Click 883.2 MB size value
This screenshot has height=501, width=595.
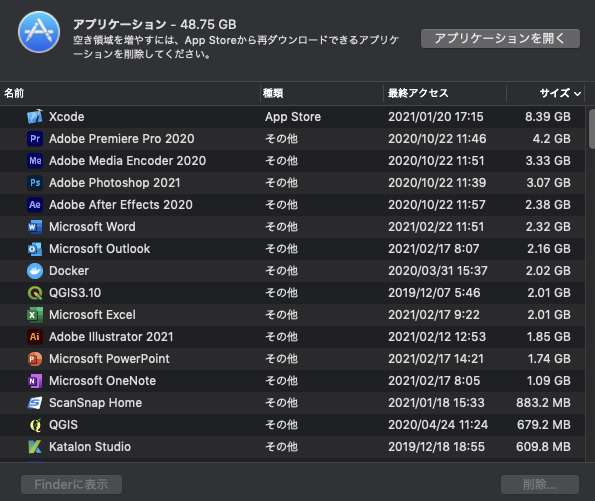pos(543,403)
